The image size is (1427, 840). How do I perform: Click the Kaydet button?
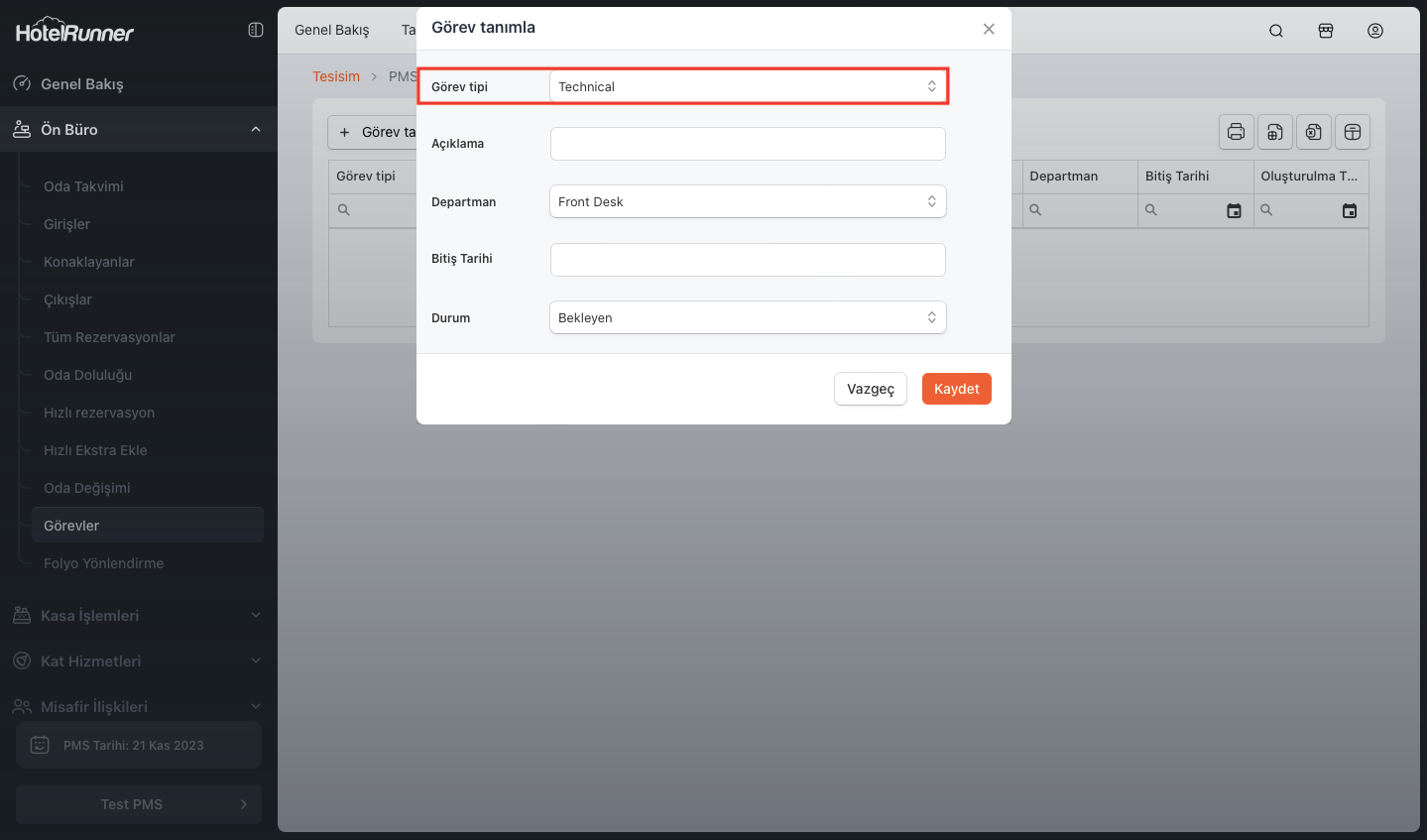[956, 389]
